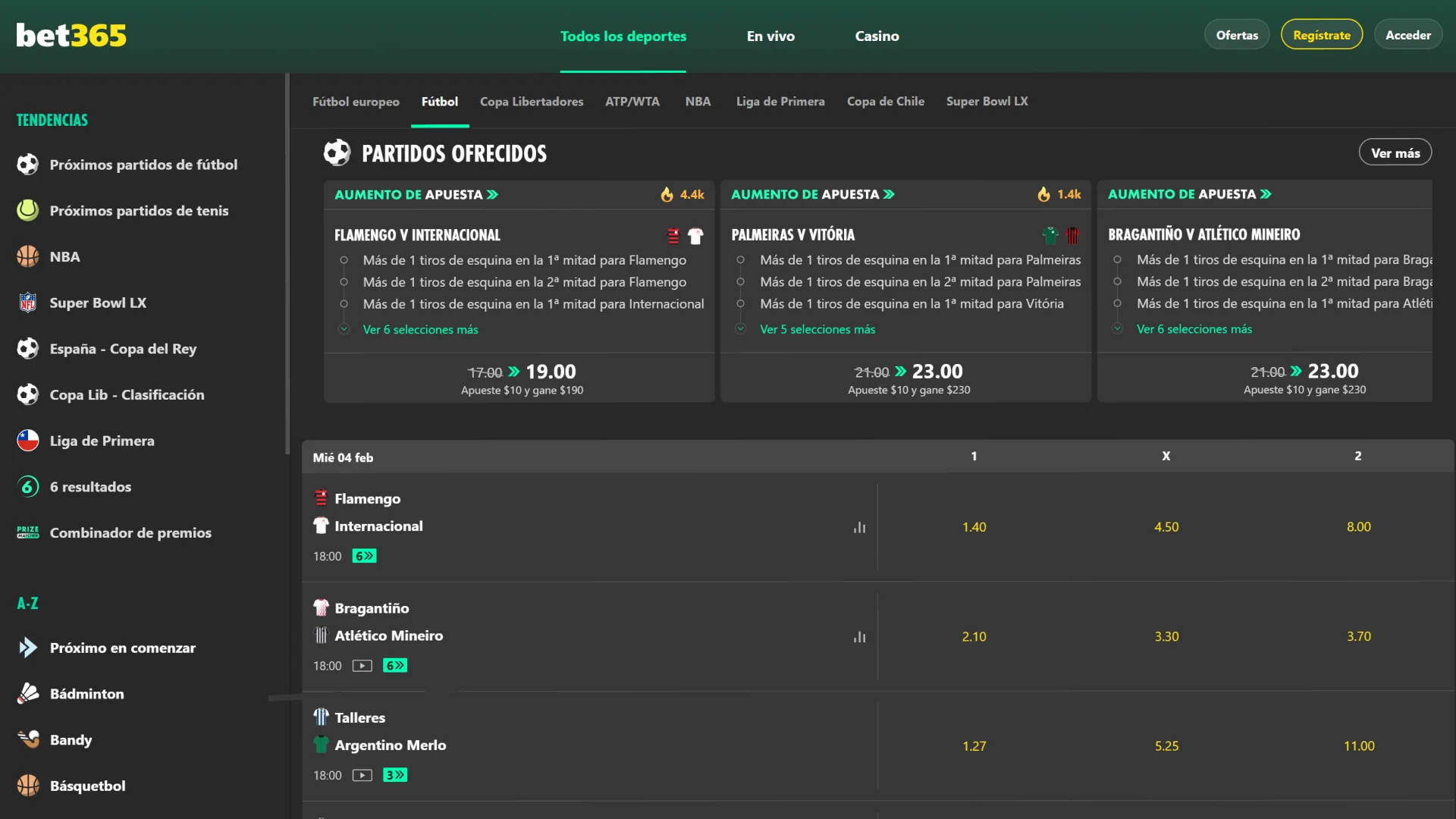Click the NFL shield icon for Super Bowl LX
The width and height of the screenshot is (1456, 819).
pos(28,303)
